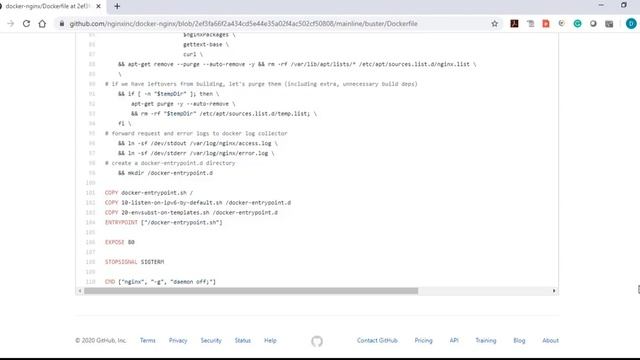Screen dimensions: 640x360
Task: Open the Privacy footer link
Action: coord(178,340)
